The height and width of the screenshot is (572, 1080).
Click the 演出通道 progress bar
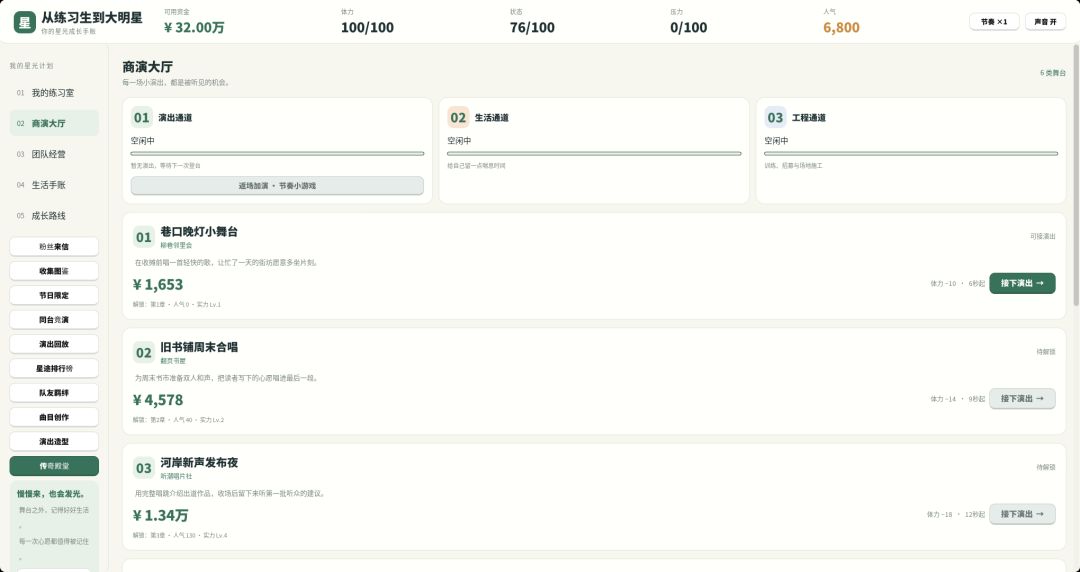pos(277,154)
